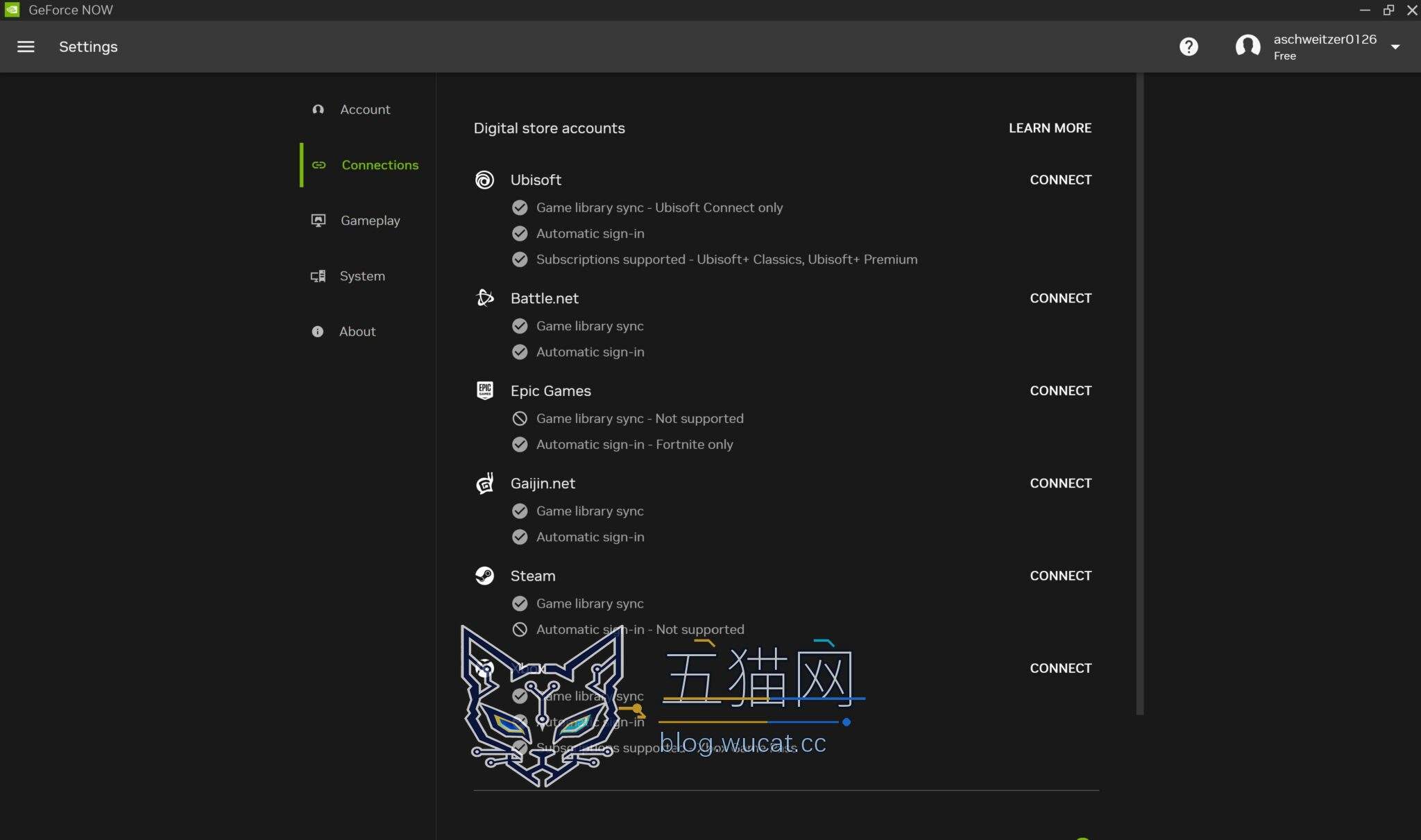Click Battle.net's 'Automatic sign-in' text
This screenshot has width=1421, height=840.
click(x=590, y=352)
